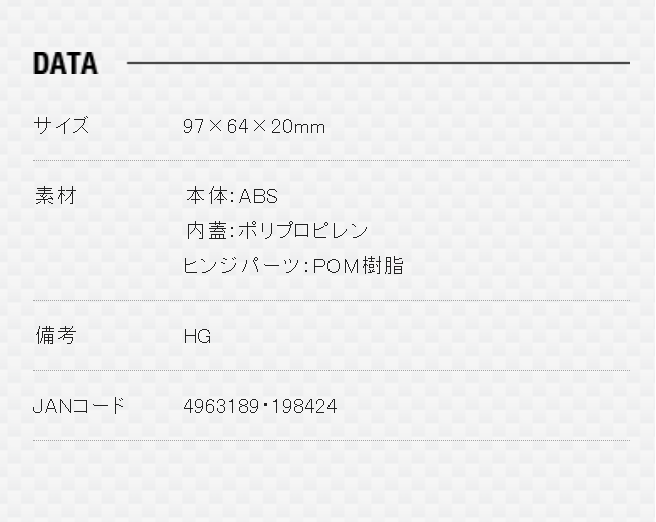Click the JAN code number 4963189・198424

[260, 406]
